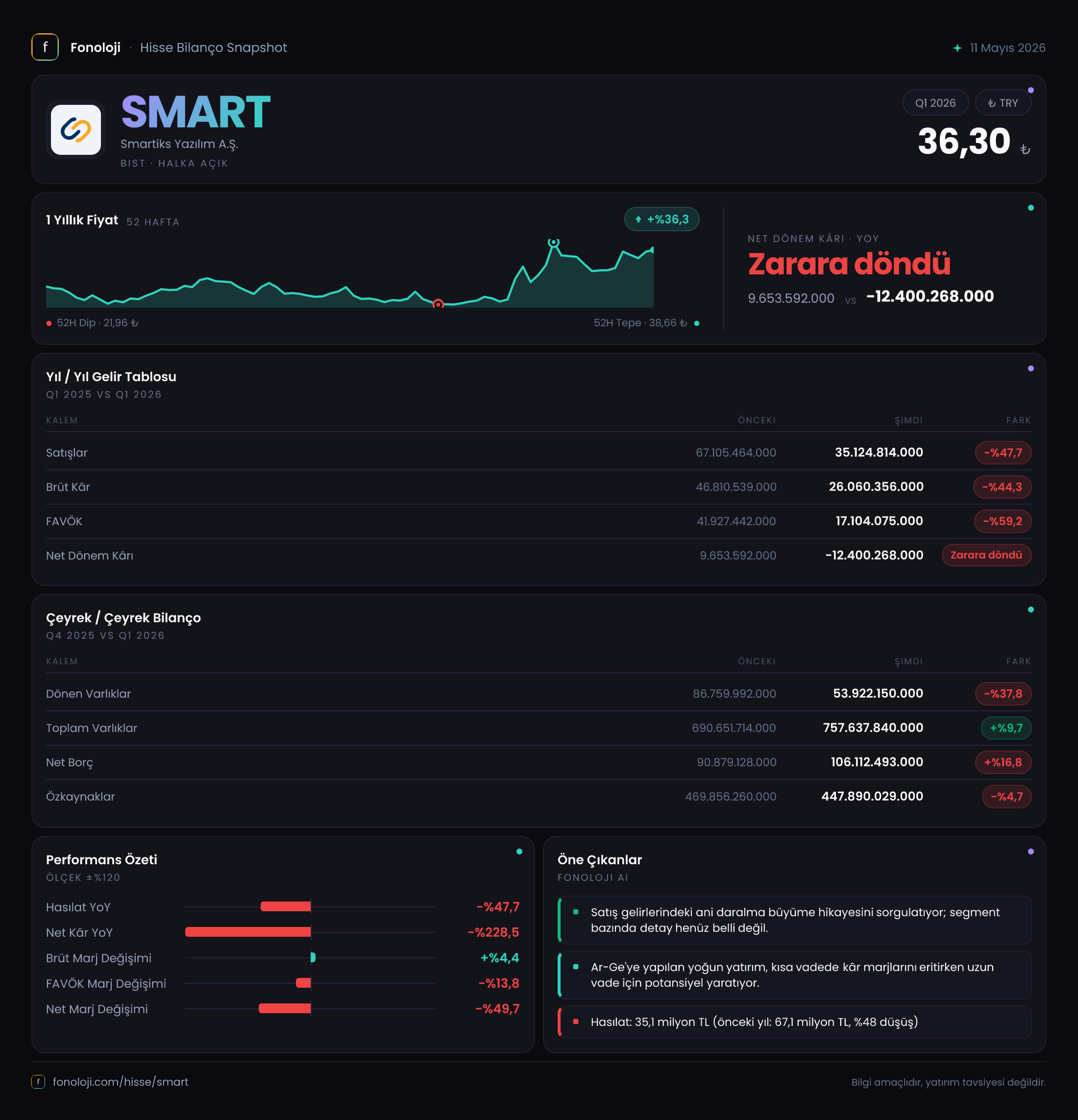Click the -%228,5 Net Kâr YoY value
This screenshot has height=1120, width=1078.
click(493, 932)
